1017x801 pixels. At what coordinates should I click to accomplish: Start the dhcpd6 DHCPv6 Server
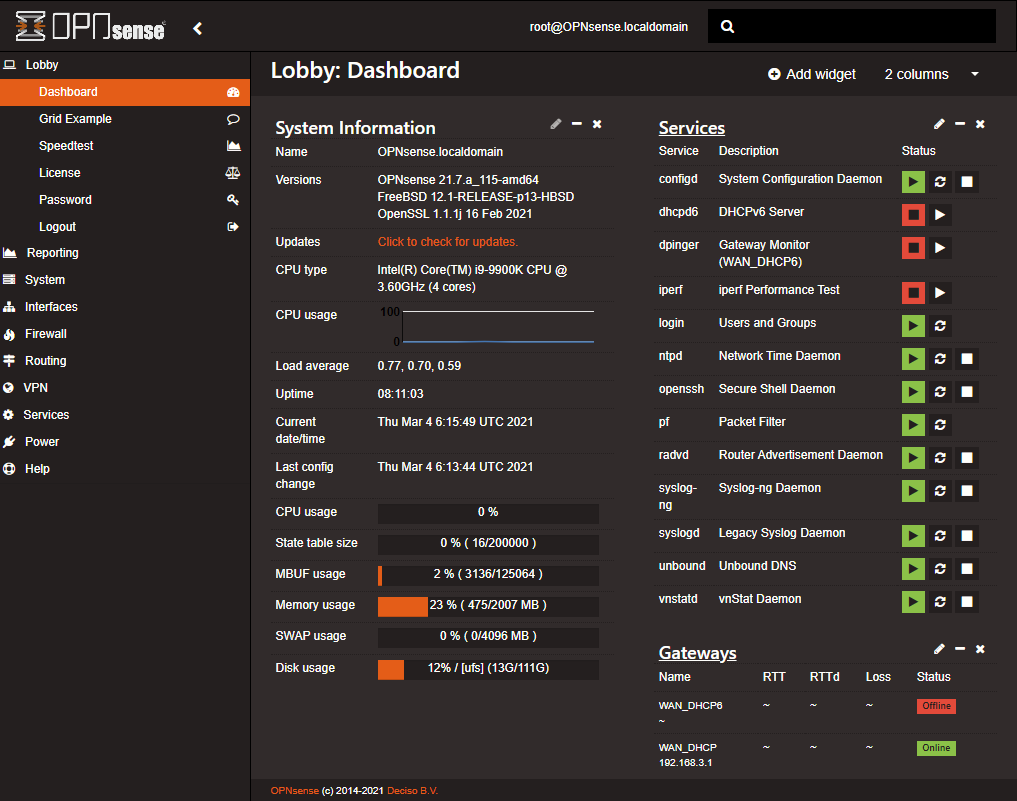(940, 214)
